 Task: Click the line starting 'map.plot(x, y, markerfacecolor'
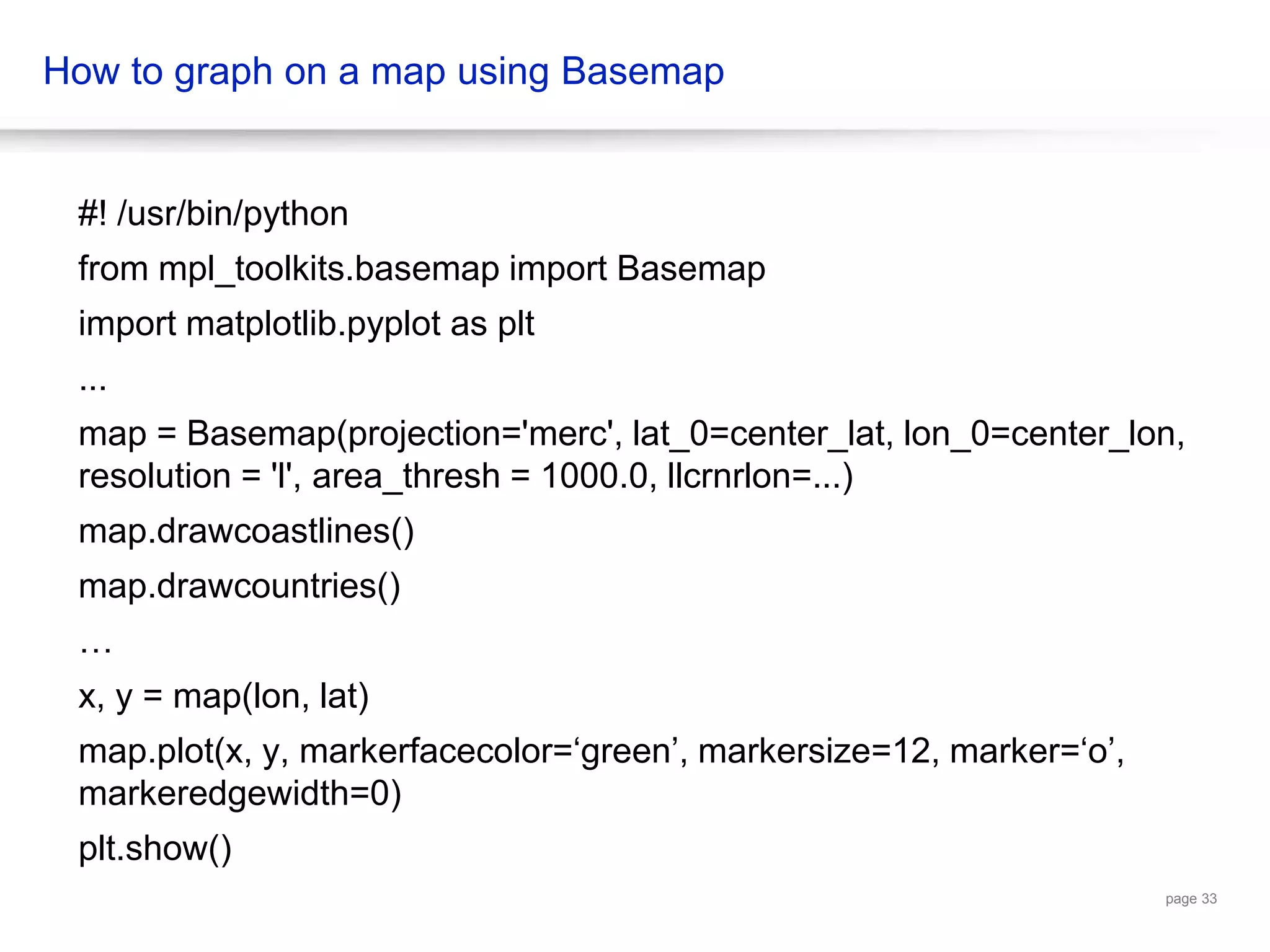tap(602, 752)
